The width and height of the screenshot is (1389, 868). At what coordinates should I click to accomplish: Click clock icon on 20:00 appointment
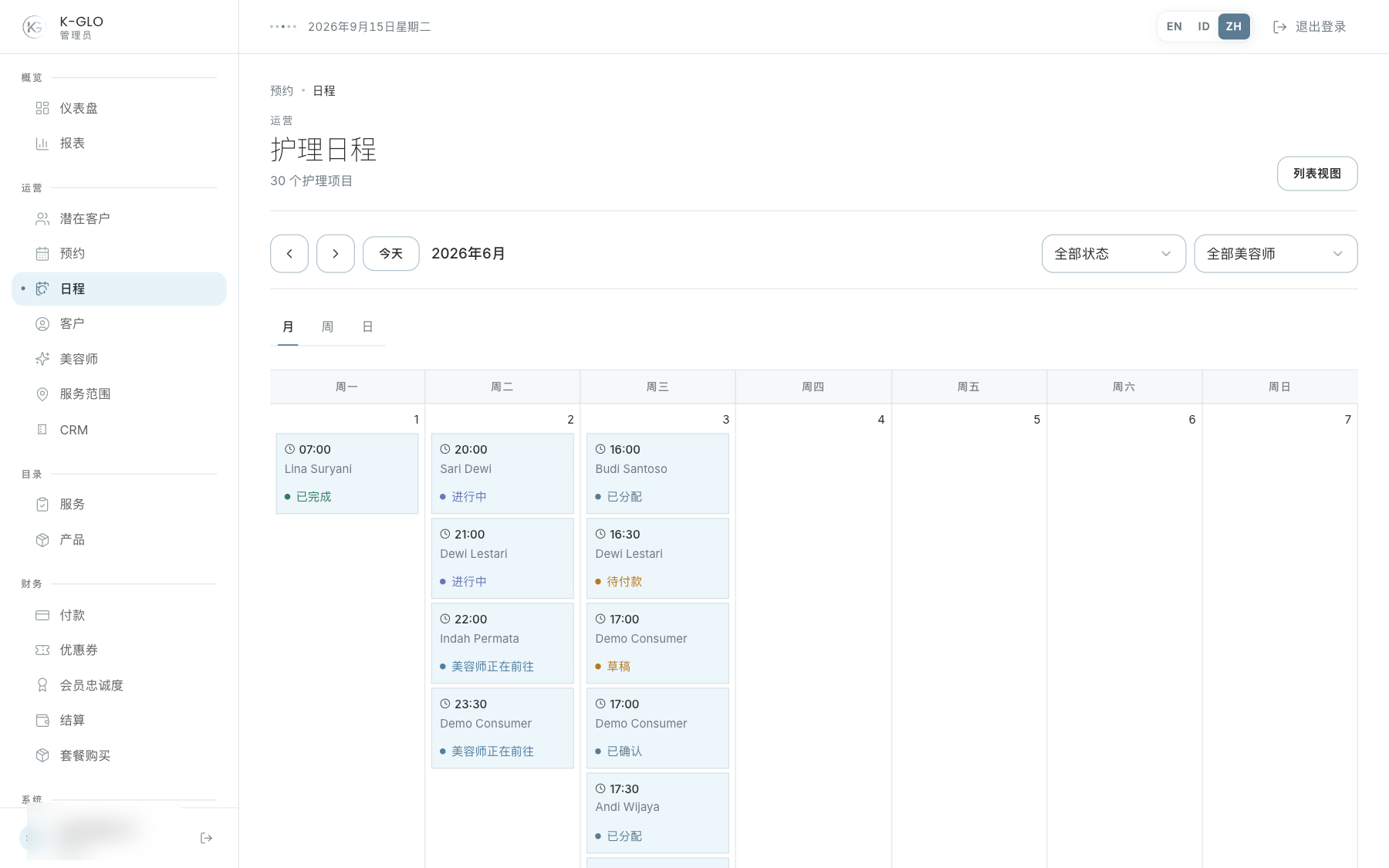point(445,449)
